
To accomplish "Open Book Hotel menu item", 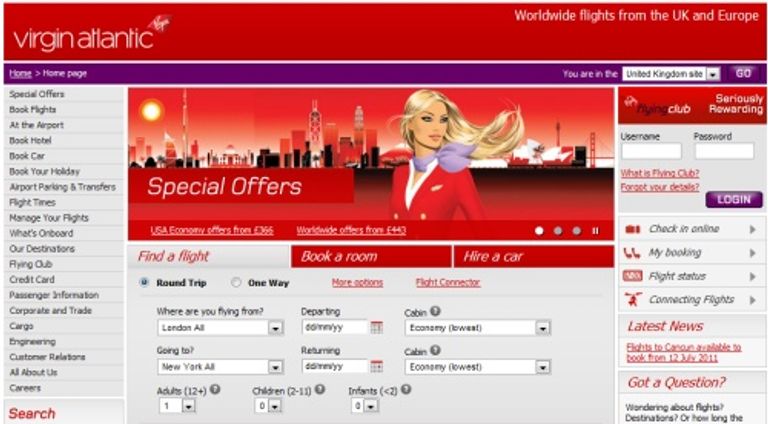I will 64,141.
